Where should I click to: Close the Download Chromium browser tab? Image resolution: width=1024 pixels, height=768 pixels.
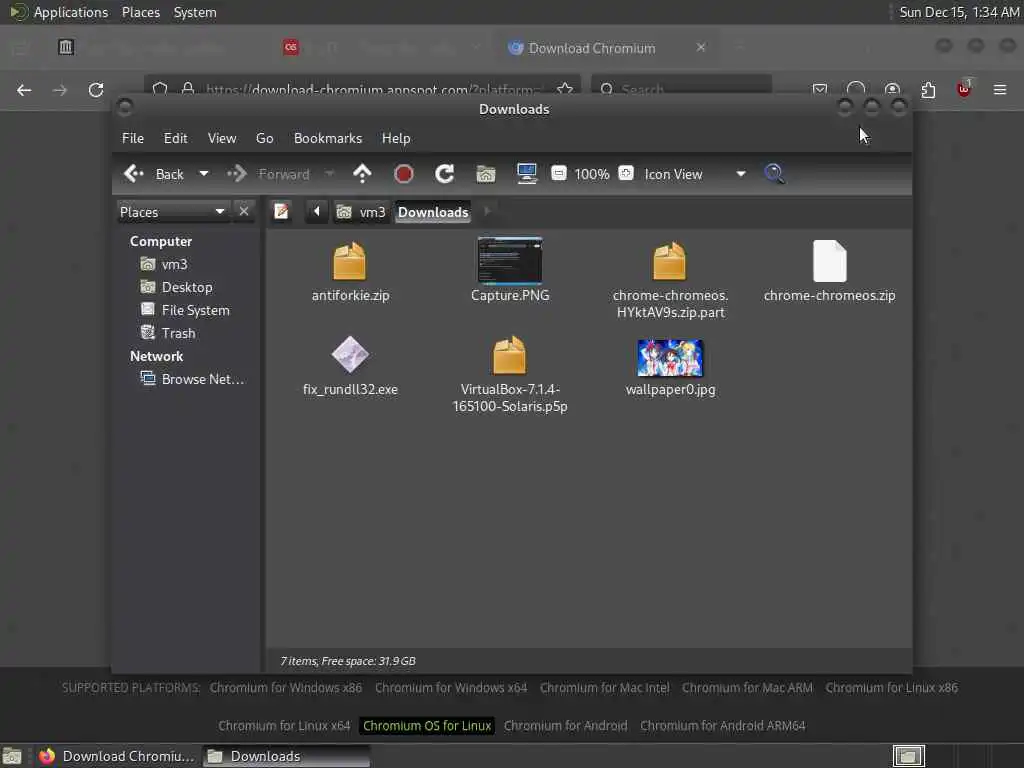click(x=701, y=48)
